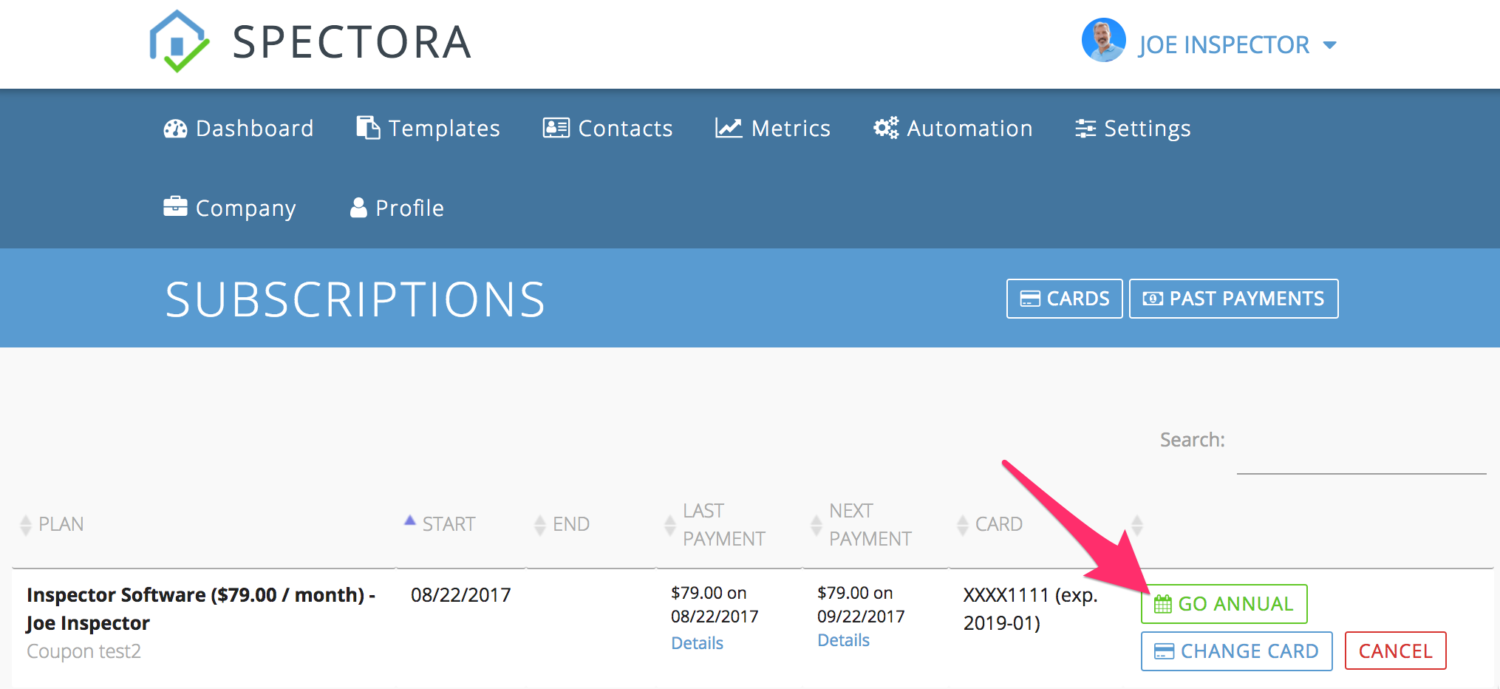Focus the Search input field
The height and width of the screenshot is (689, 1500).
(x=1361, y=454)
